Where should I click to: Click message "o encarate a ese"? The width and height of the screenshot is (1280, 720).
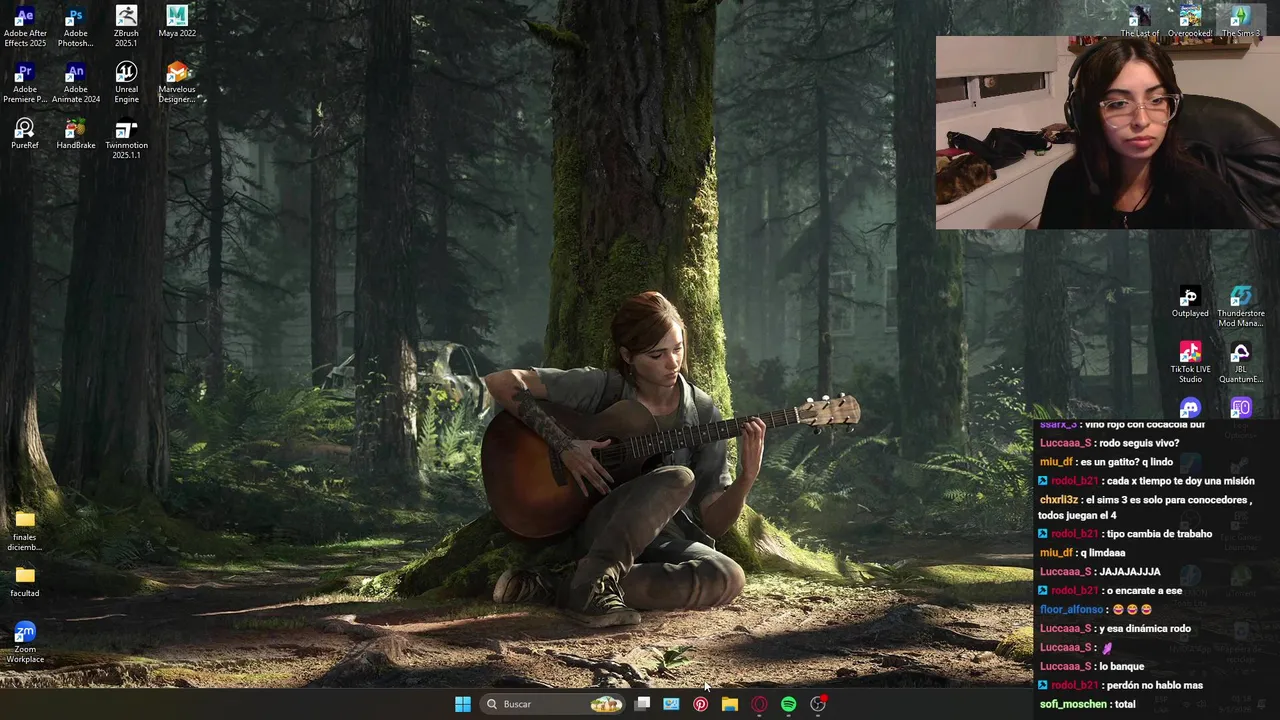point(1144,591)
